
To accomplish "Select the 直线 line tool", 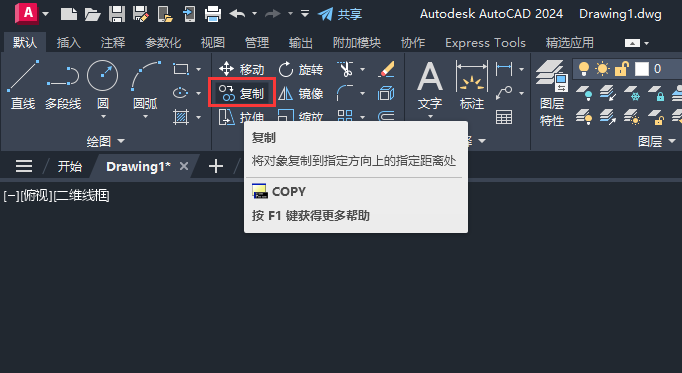I will tap(23, 85).
